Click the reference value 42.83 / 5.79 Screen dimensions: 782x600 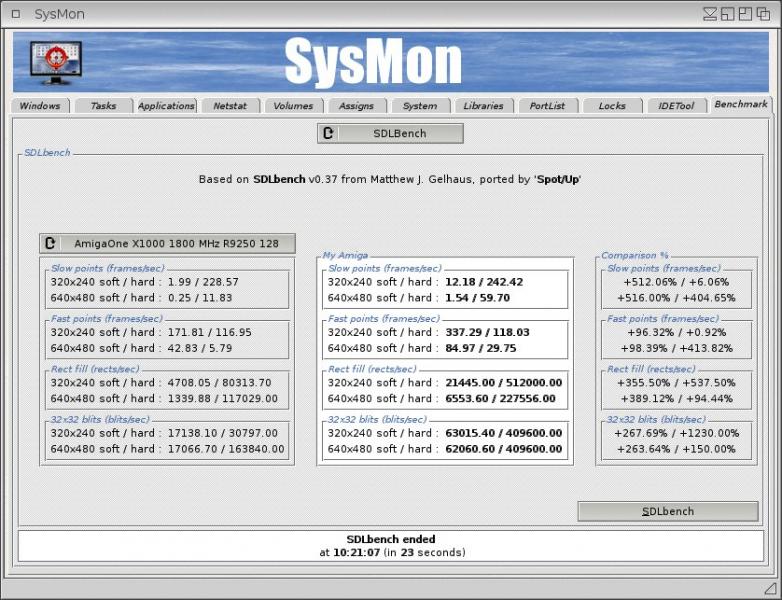[x=199, y=348]
